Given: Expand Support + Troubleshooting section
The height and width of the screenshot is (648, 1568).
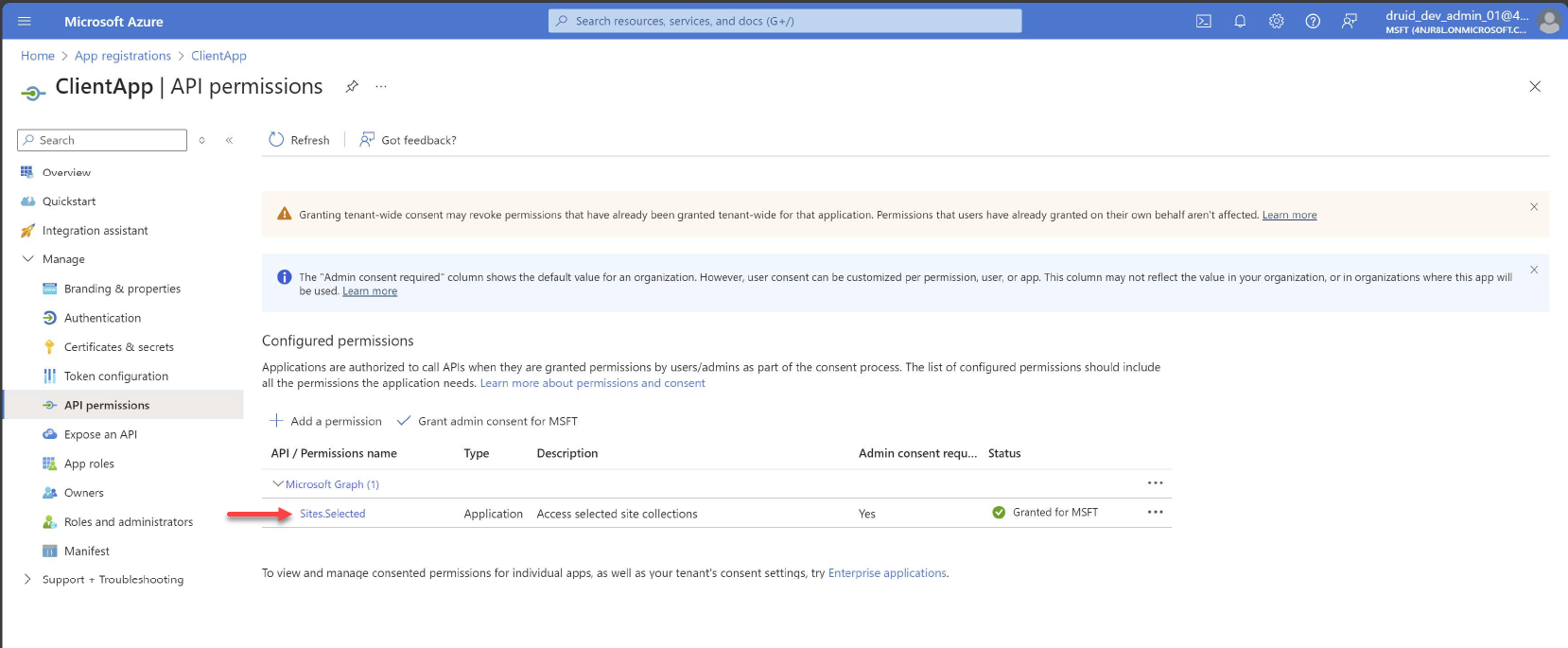Looking at the screenshot, I should click(x=26, y=580).
